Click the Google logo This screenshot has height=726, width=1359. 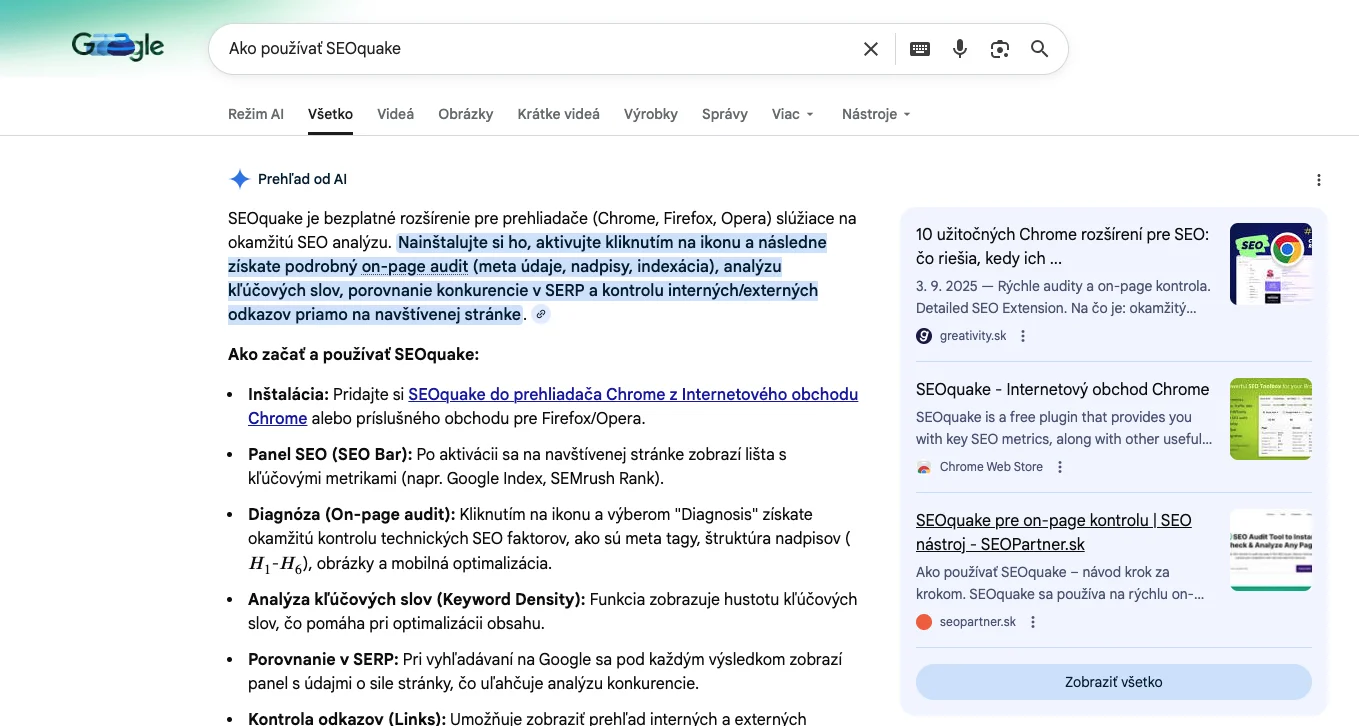tap(118, 46)
